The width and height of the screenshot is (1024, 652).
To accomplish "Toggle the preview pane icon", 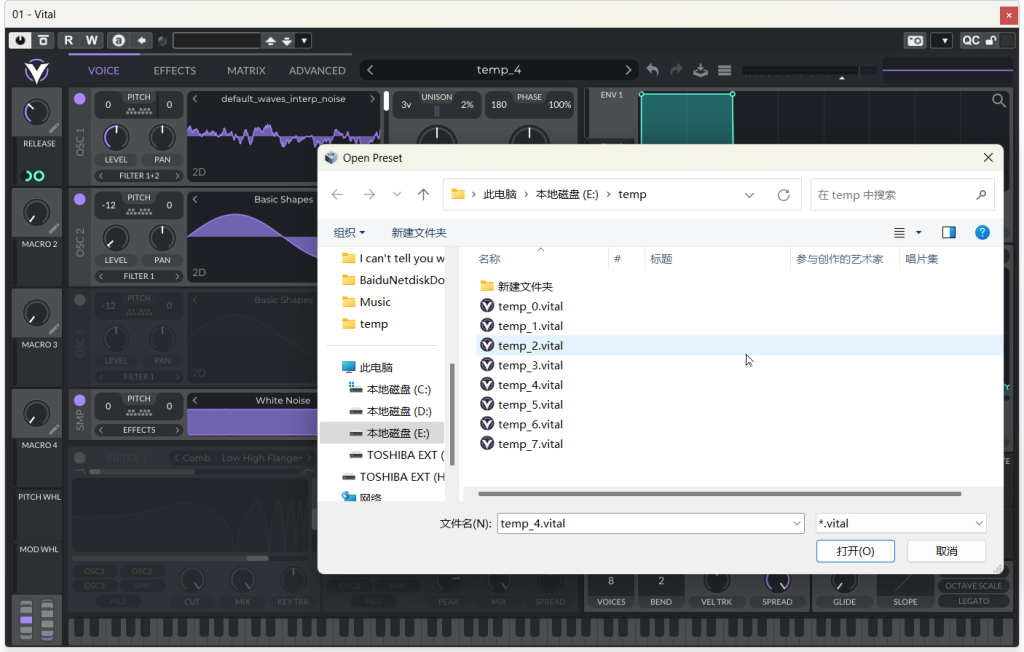I will pos(949,233).
